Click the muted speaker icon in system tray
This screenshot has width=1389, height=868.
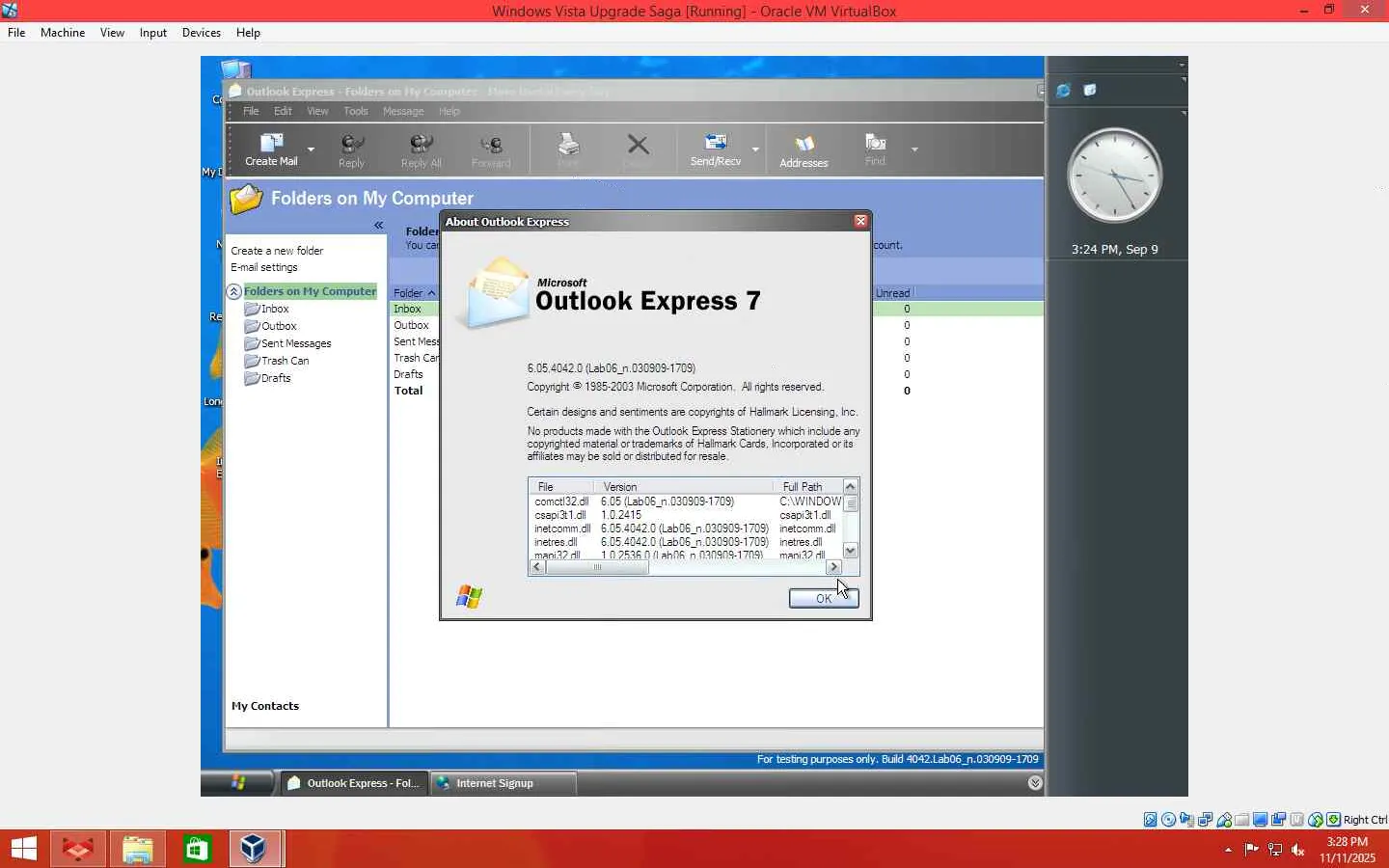[x=1298, y=850]
